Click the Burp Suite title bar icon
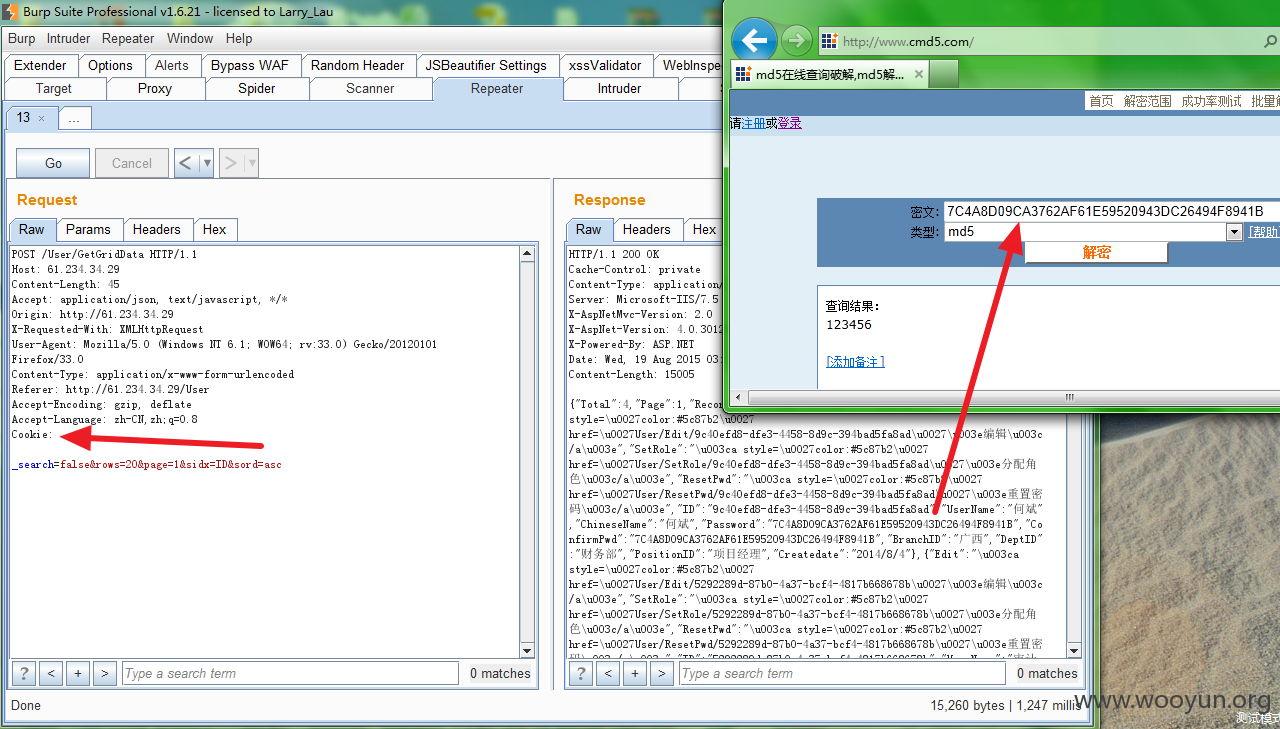The width and height of the screenshot is (1280, 729). [11, 13]
